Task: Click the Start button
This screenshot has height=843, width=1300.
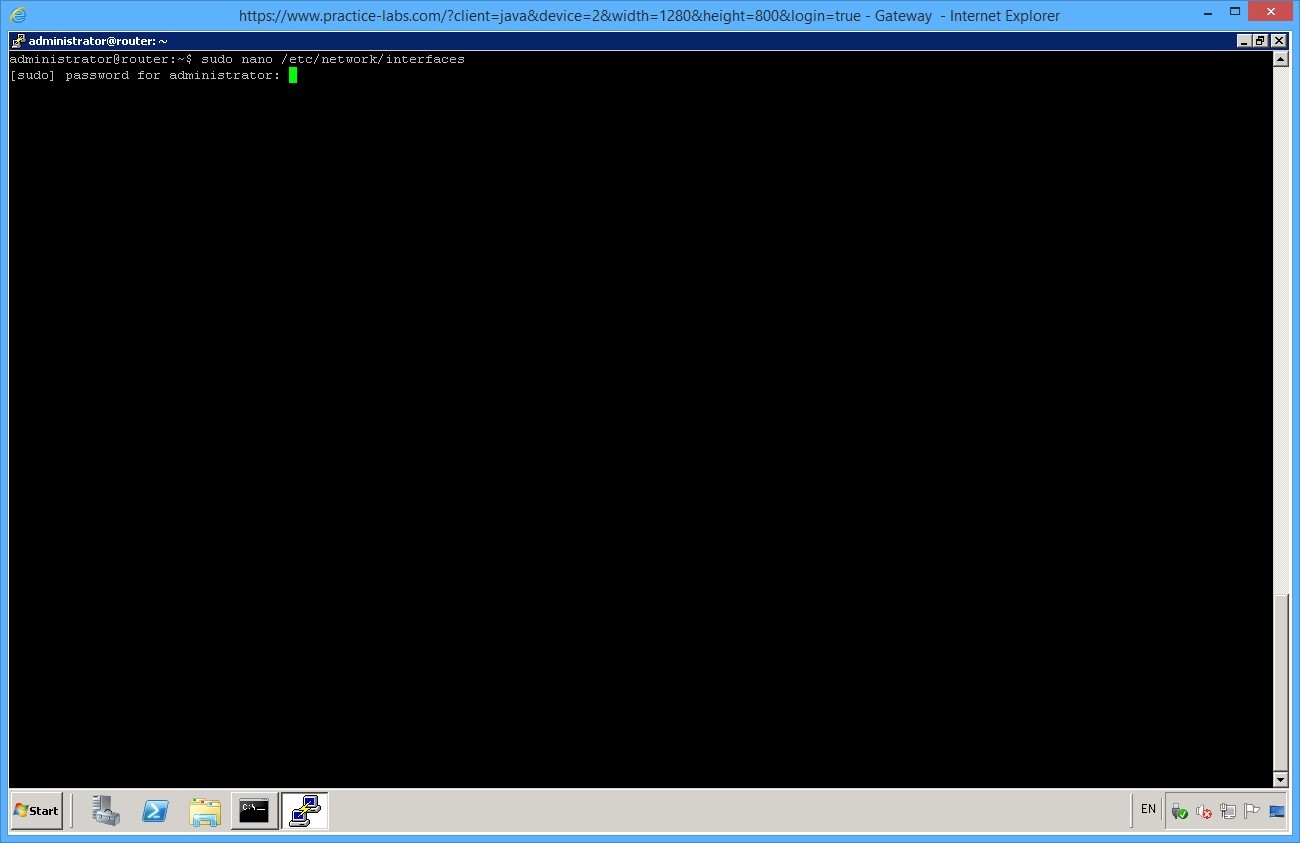Action: [36, 811]
